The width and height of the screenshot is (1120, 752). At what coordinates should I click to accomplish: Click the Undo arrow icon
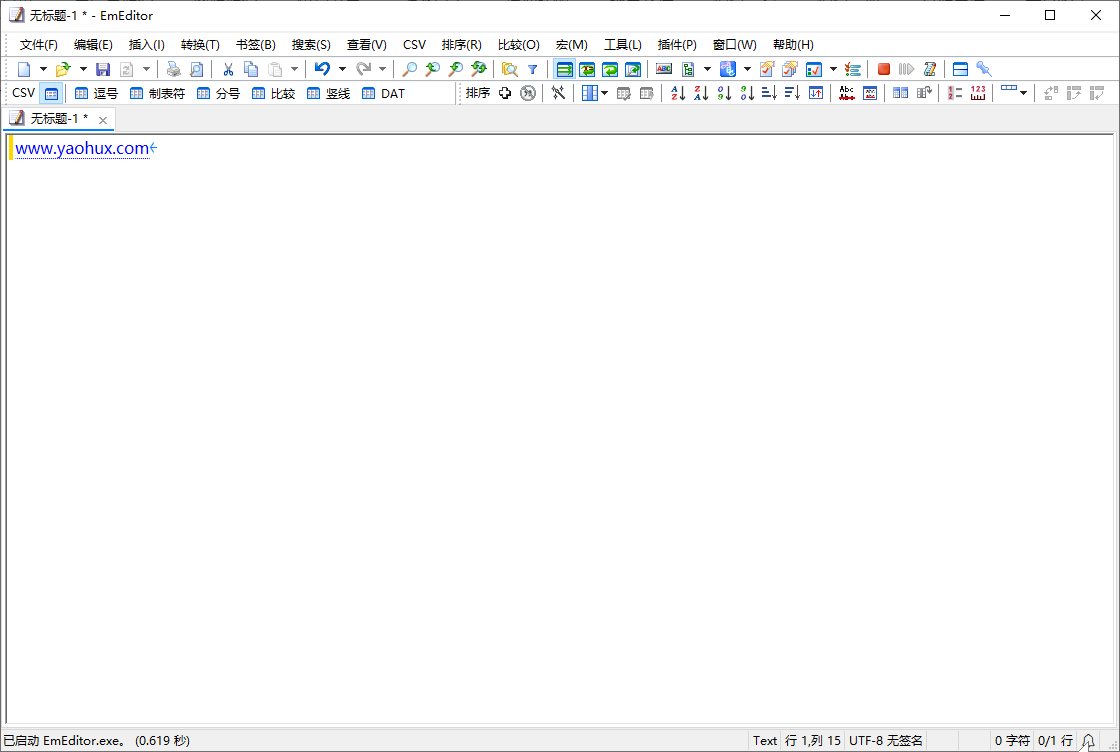(322, 69)
